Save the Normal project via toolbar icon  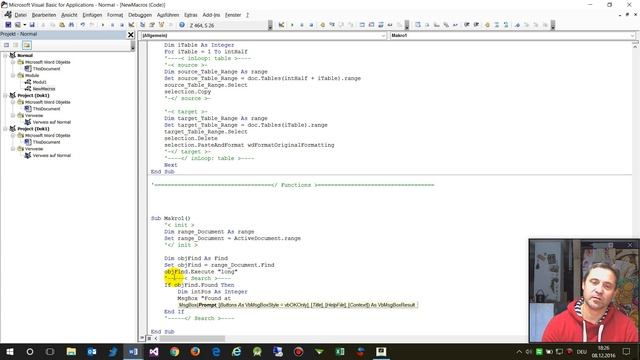(32, 25)
